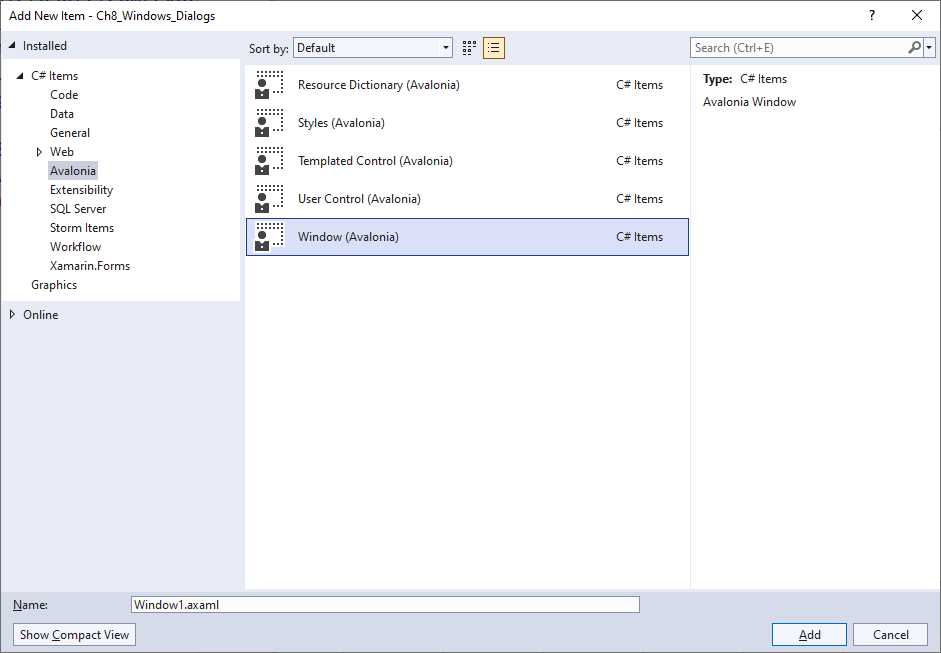Click the Add button

pyautogui.click(x=809, y=634)
